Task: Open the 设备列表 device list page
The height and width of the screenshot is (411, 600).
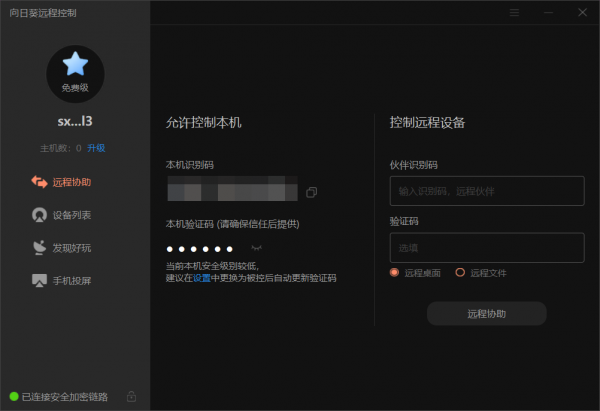Action: click(x=72, y=215)
